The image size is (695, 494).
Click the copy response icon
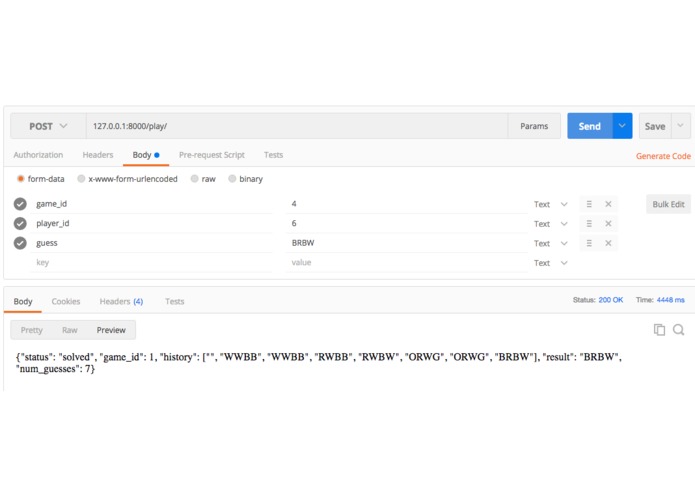659,330
